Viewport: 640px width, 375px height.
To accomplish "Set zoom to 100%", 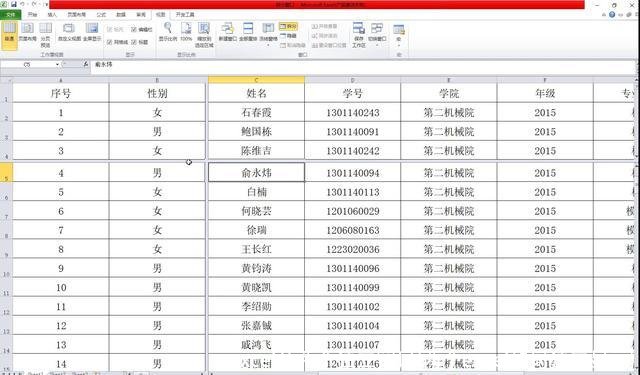I will pos(186,33).
